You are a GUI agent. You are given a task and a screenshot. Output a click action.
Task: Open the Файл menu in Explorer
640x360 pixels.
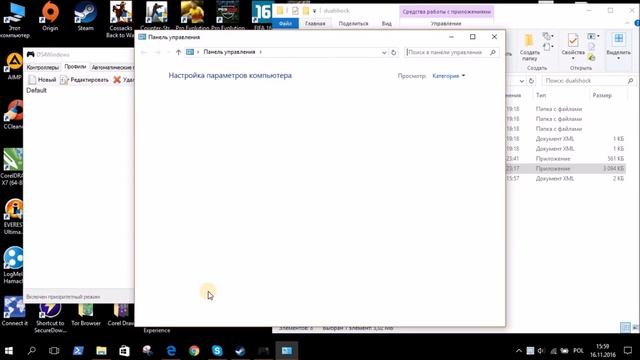click(285, 24)
